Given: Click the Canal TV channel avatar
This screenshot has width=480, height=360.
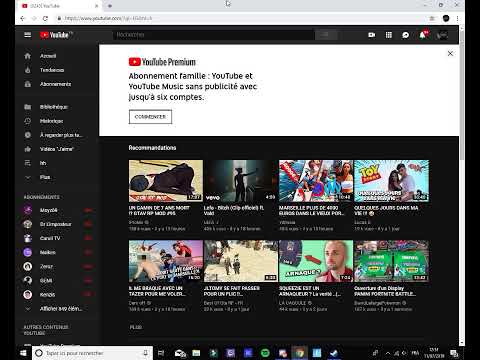Looking at the screenshot, I should tap(28, 238).
